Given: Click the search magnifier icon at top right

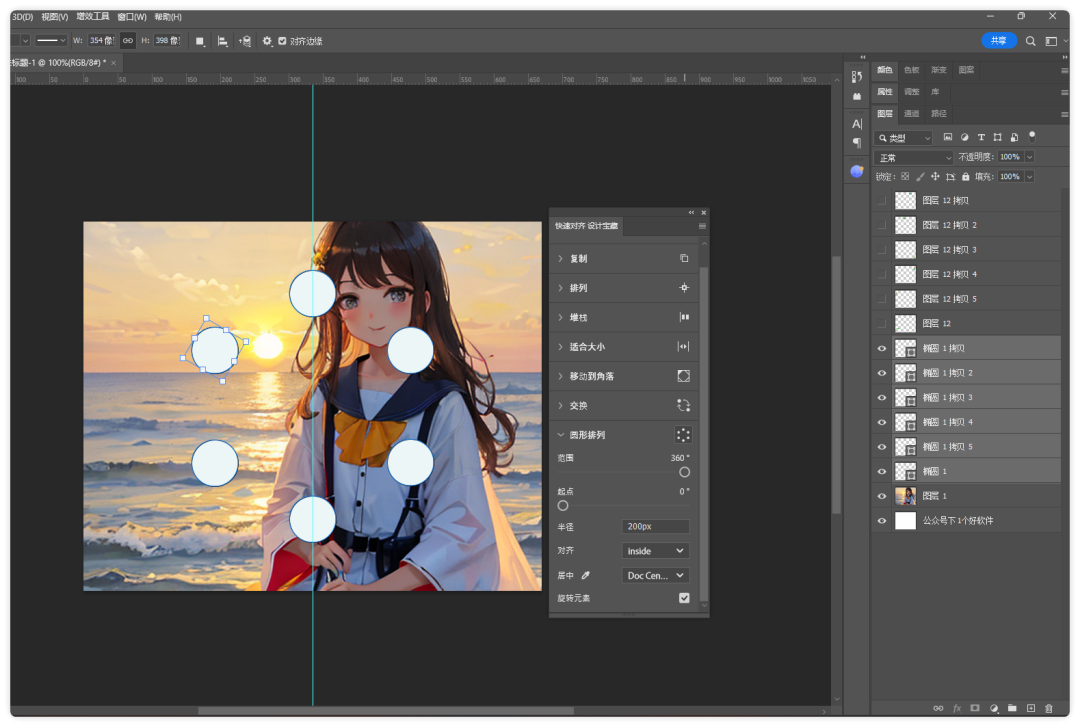Looking at the screenshot, I should click(x=1030, y=41).
